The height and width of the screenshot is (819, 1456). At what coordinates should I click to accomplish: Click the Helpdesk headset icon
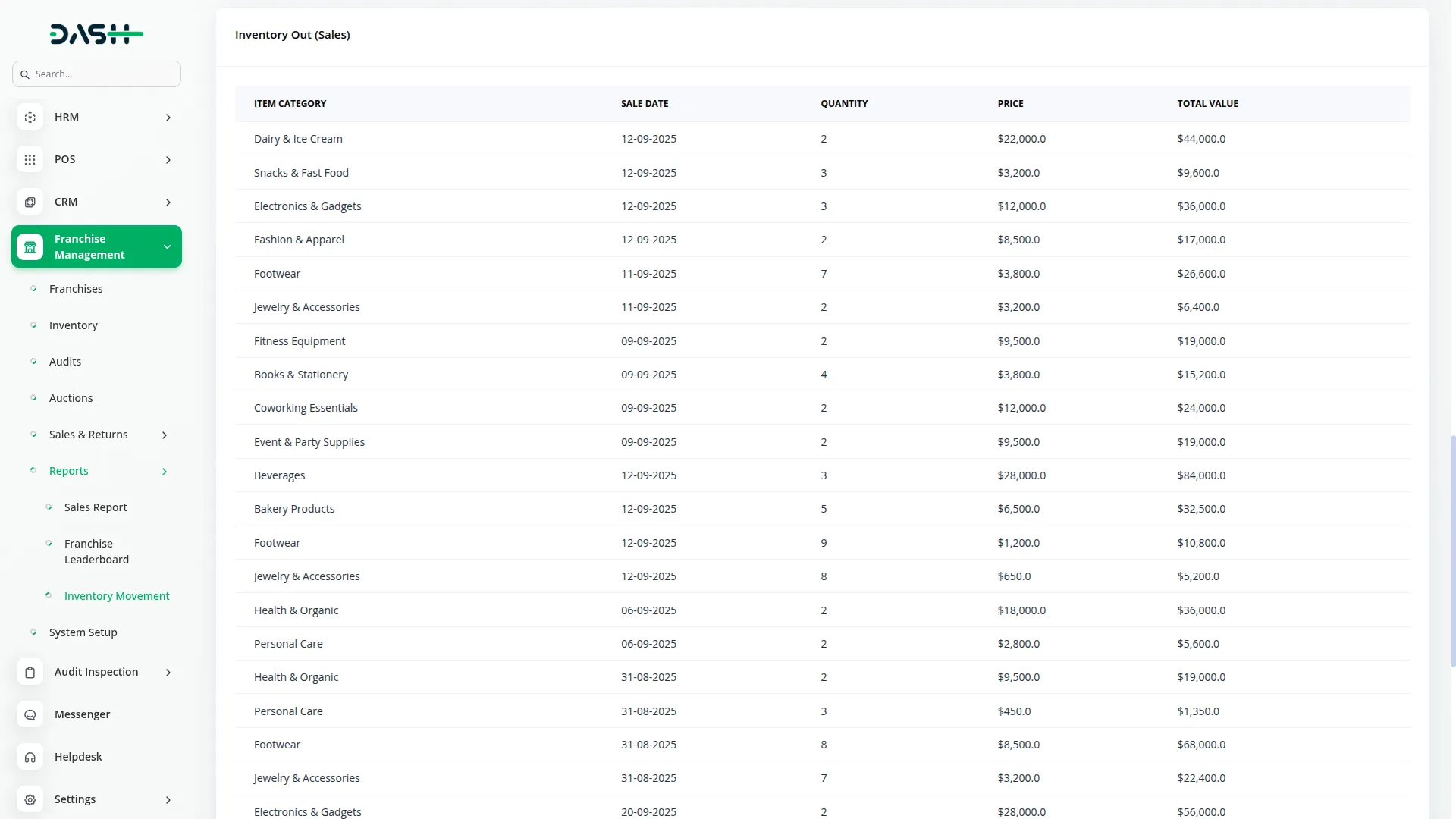tap(30, 758)
